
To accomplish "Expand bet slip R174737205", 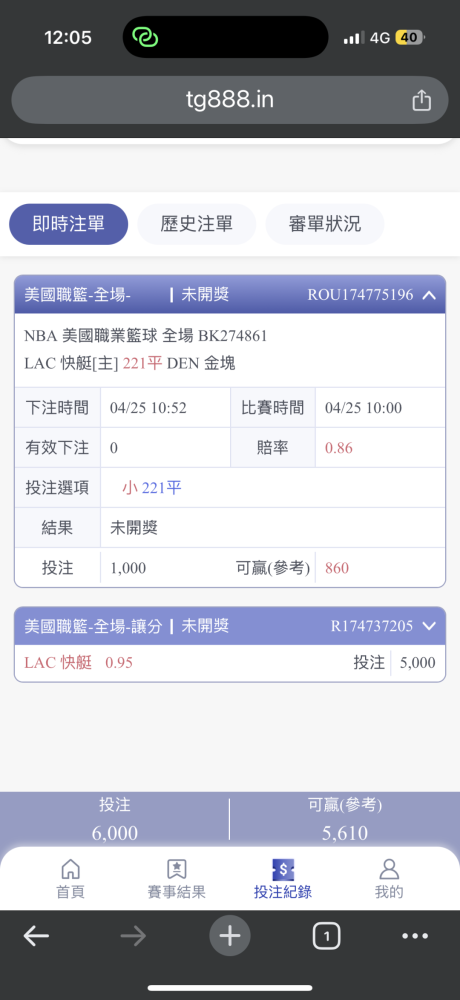I will pyautogui.click(x=429, y=626).
